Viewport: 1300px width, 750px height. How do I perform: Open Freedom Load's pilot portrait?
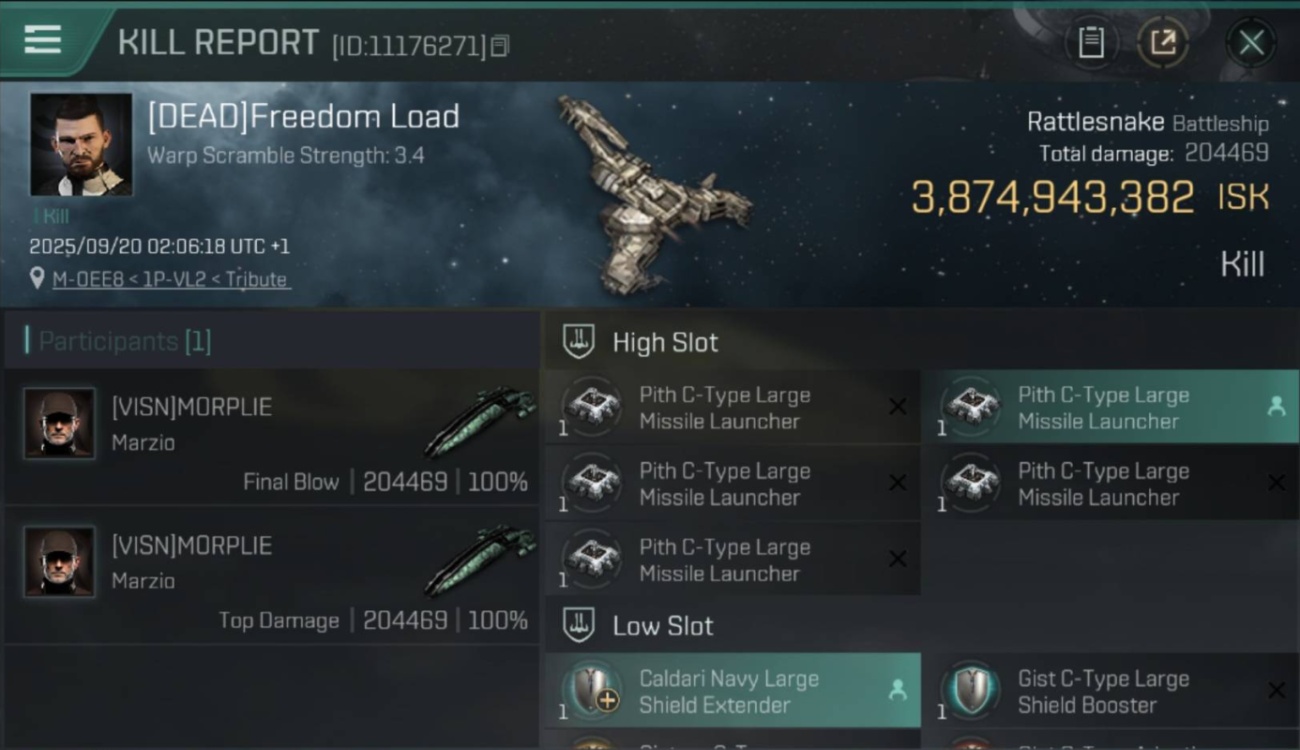[81, 145]
